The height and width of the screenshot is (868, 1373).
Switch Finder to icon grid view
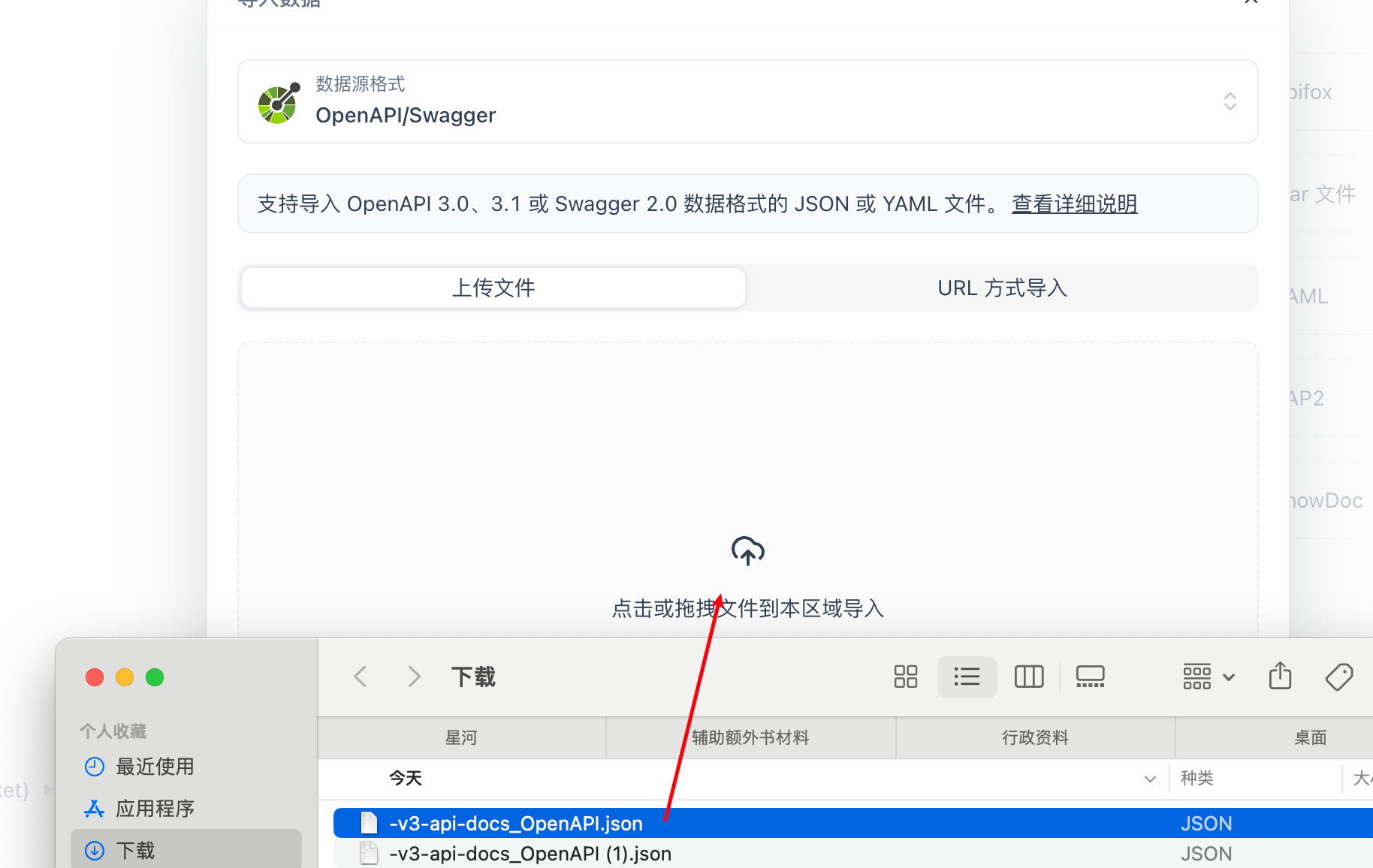pos(906,677)
